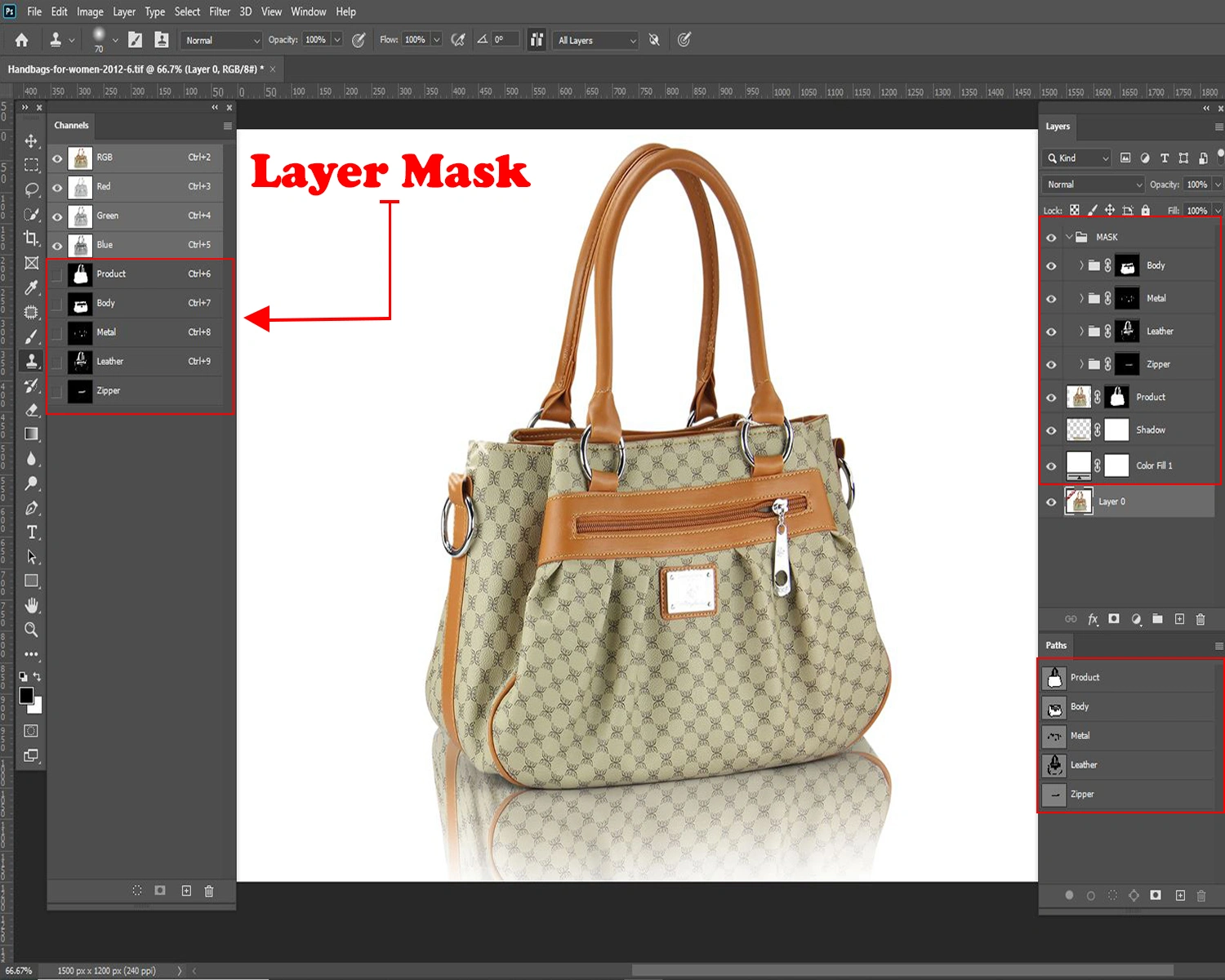
Task: Select the Eyedropper tool
Action: point(31,287)
